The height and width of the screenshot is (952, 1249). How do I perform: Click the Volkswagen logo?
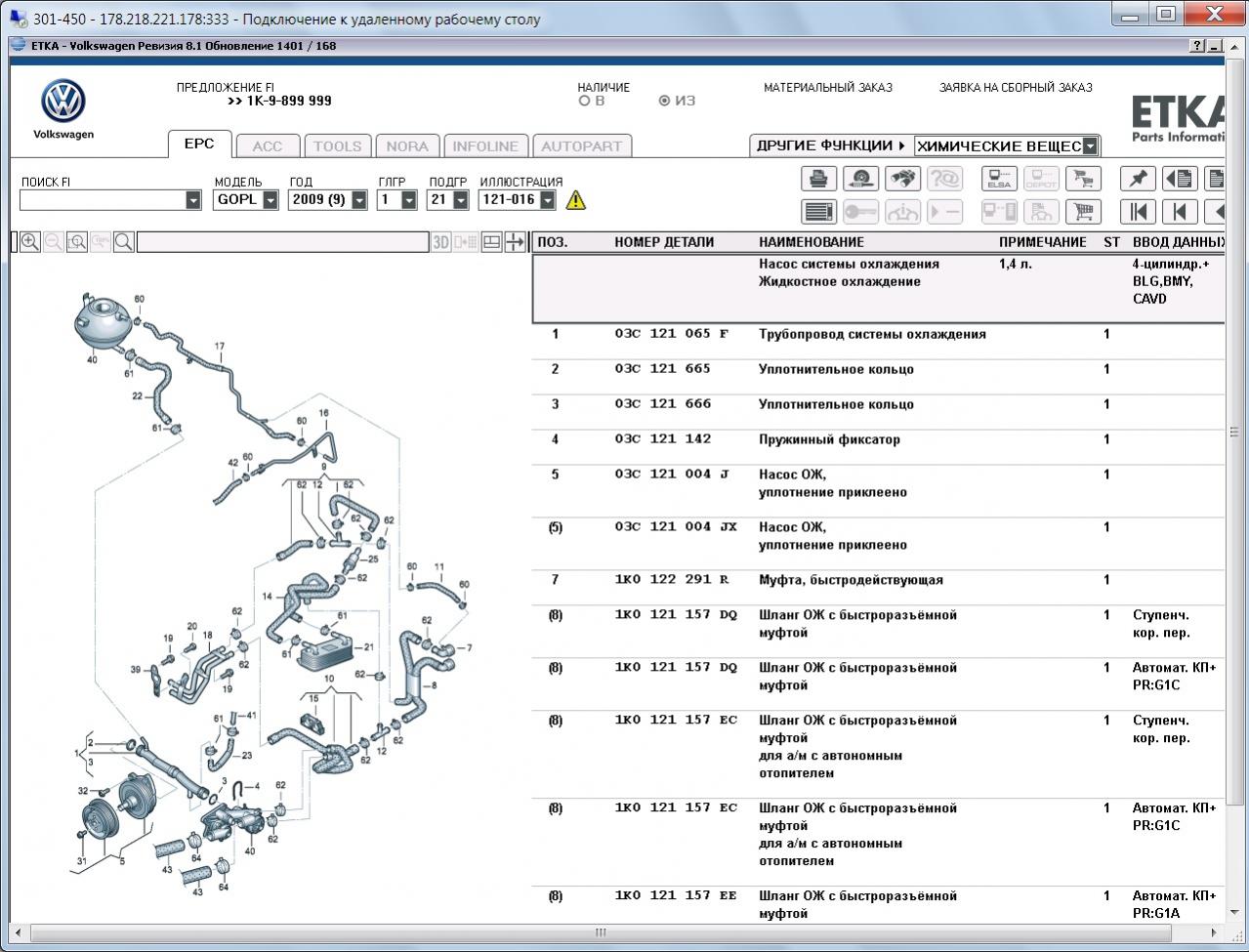(63, 102)
